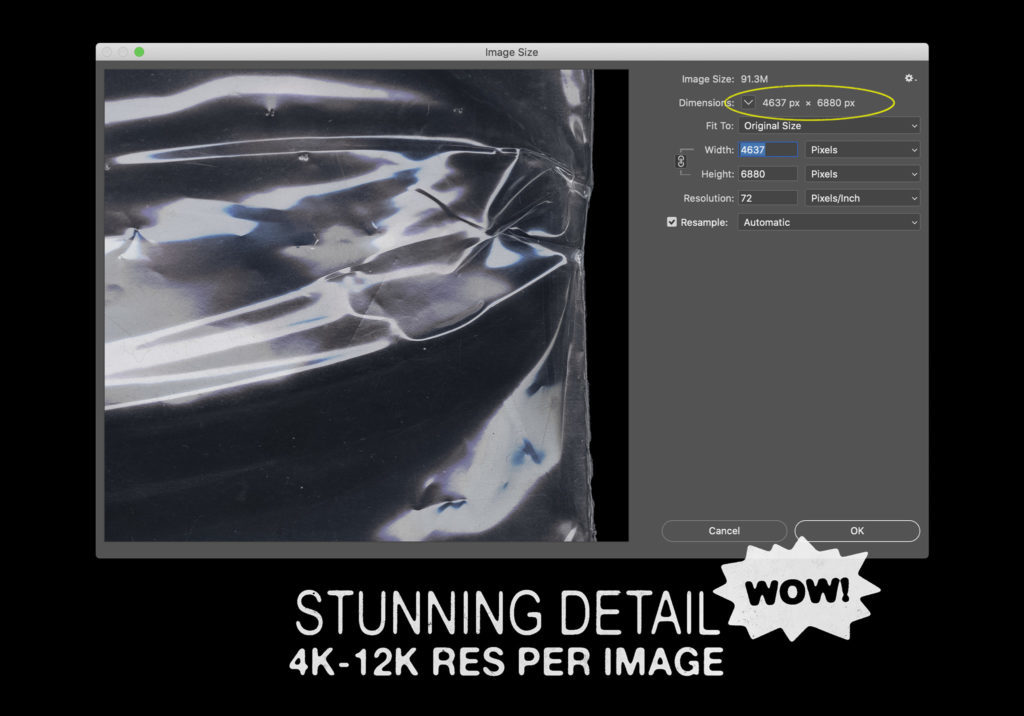Open the Width units Pixels dropdown

(x=862, y=150)
